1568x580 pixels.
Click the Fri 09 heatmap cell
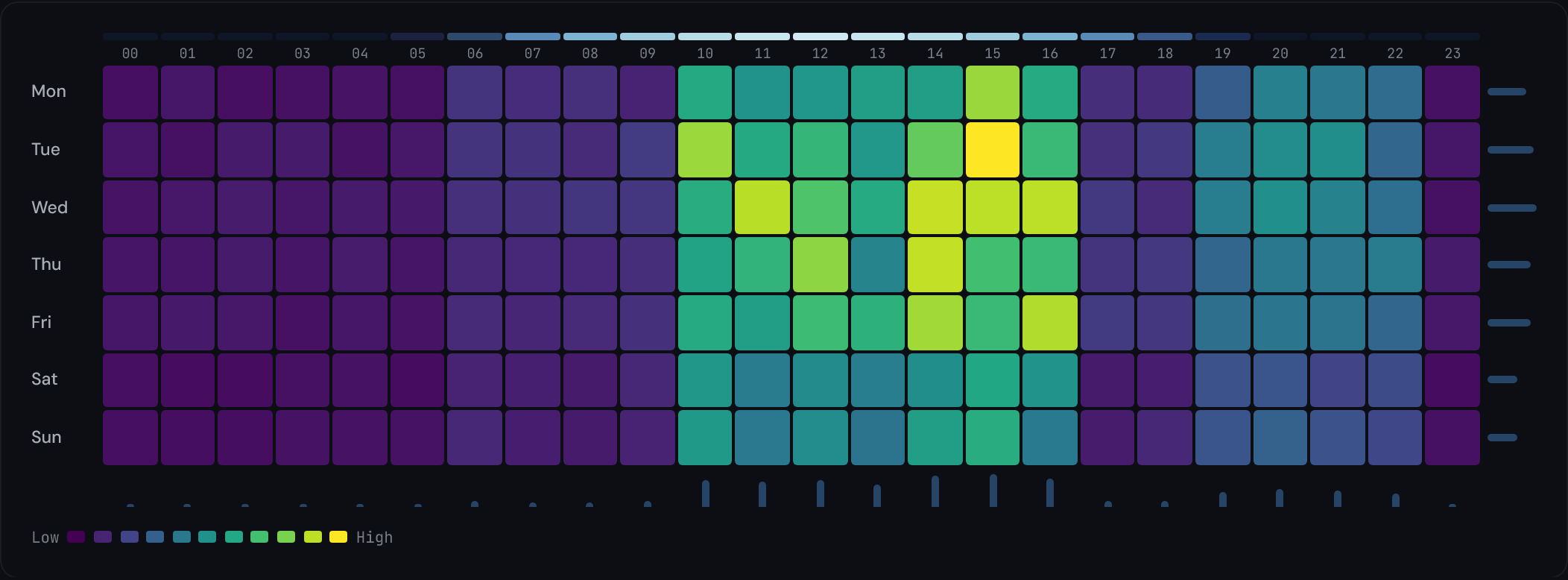coord(648,323)
